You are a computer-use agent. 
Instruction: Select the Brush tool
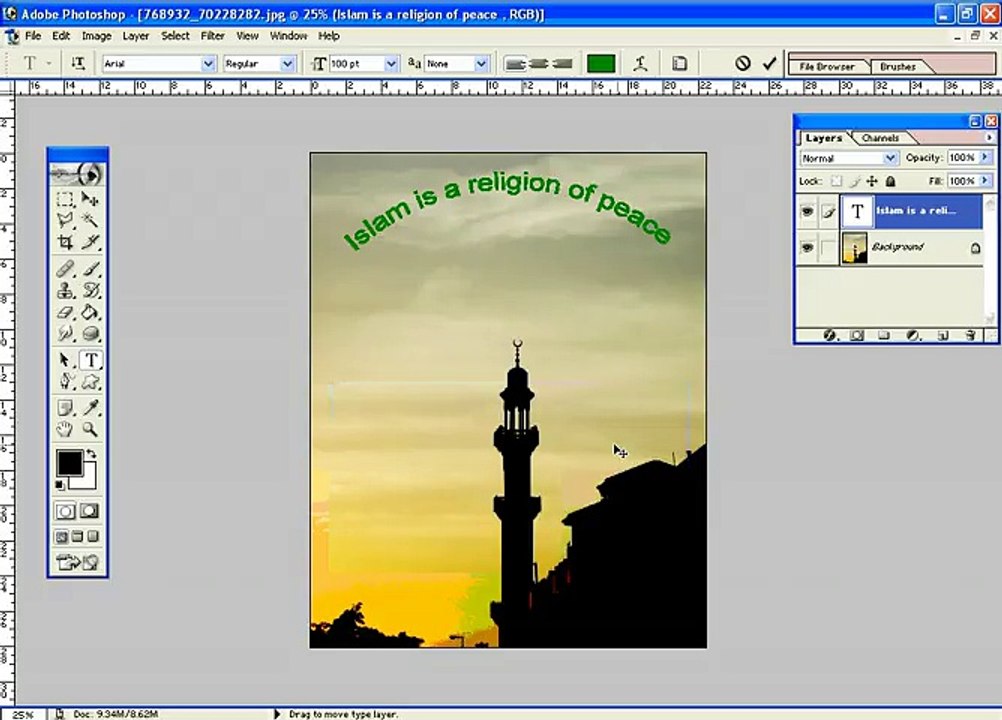pyautogui.click(x=90, y=269)
